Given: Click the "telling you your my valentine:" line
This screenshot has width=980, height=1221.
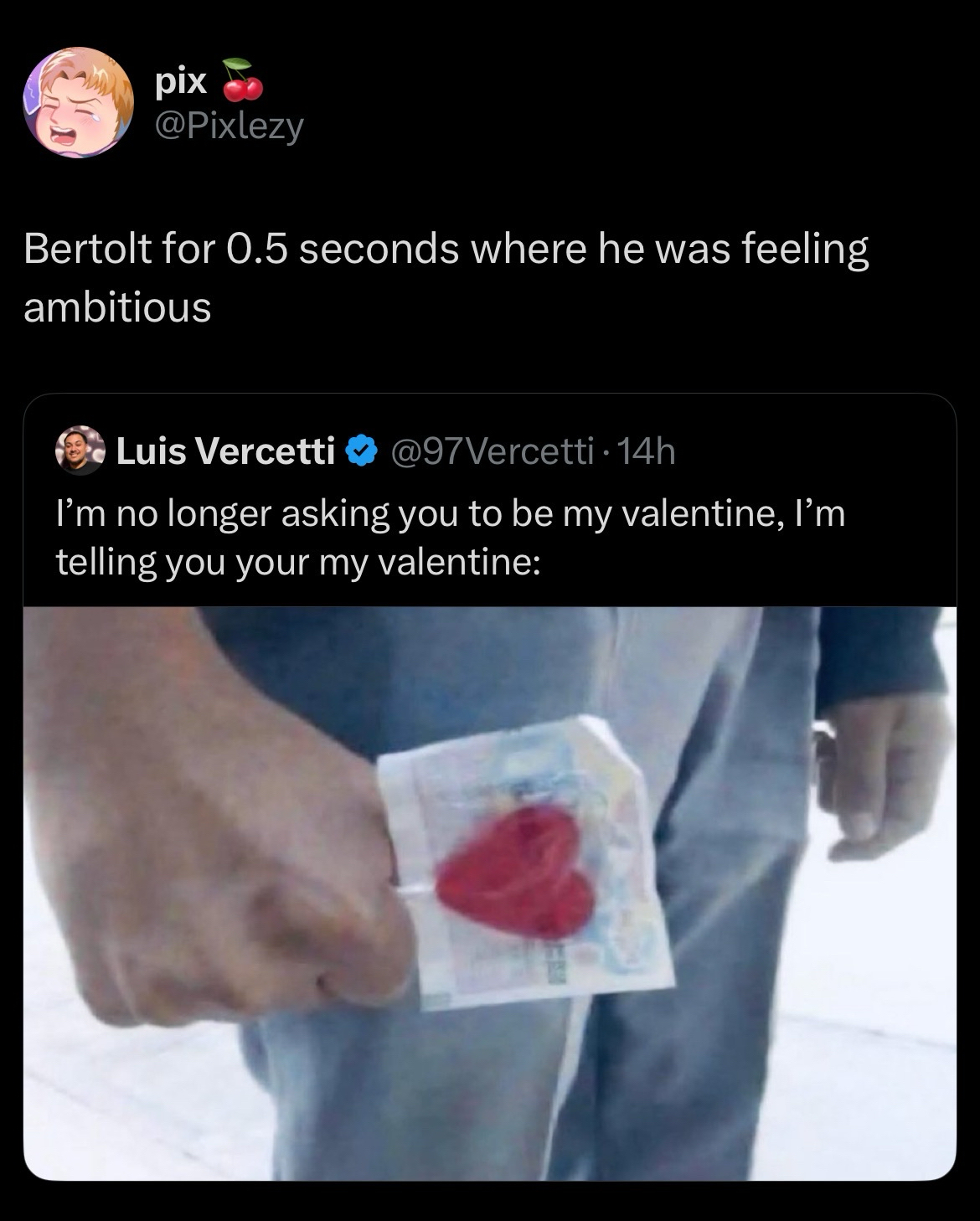Looking at the screenshot, I should tap(297, 561).
